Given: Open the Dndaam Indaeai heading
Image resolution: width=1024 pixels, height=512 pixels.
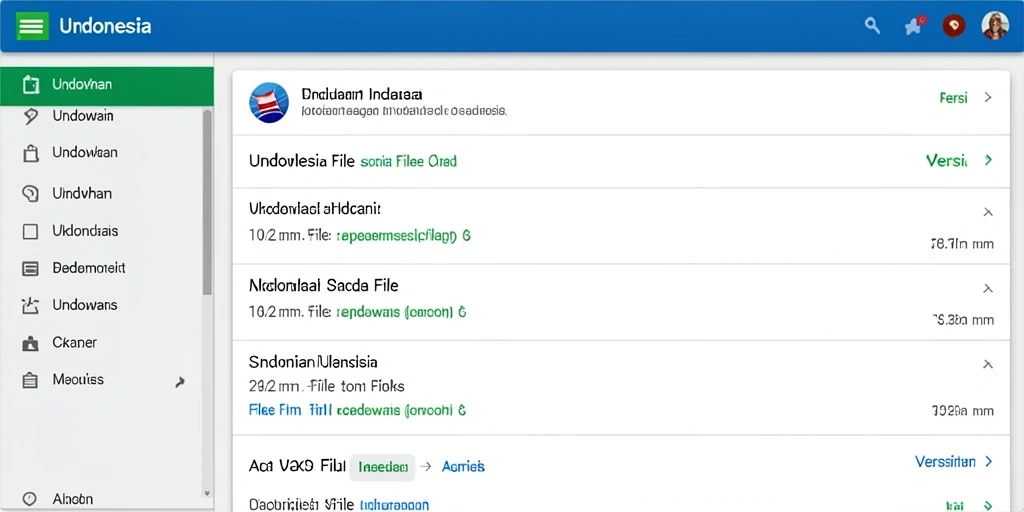Looking at the screenshot, I should 362,94.
